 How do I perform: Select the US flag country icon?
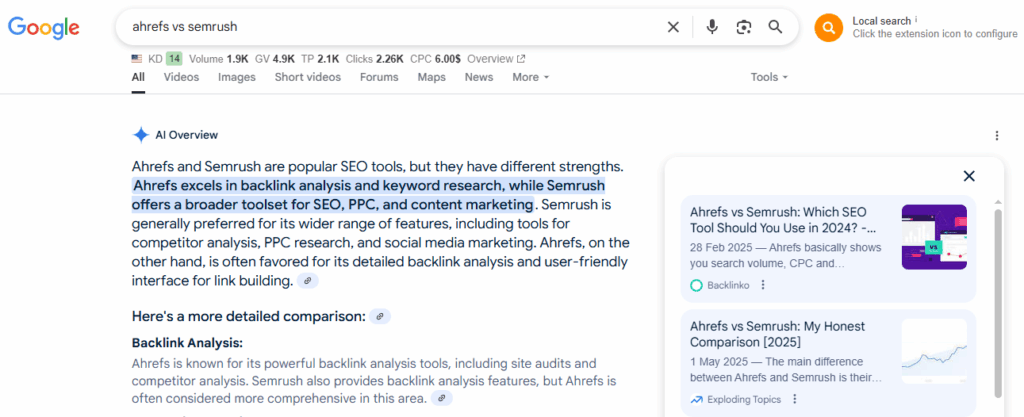click(136, 59)
